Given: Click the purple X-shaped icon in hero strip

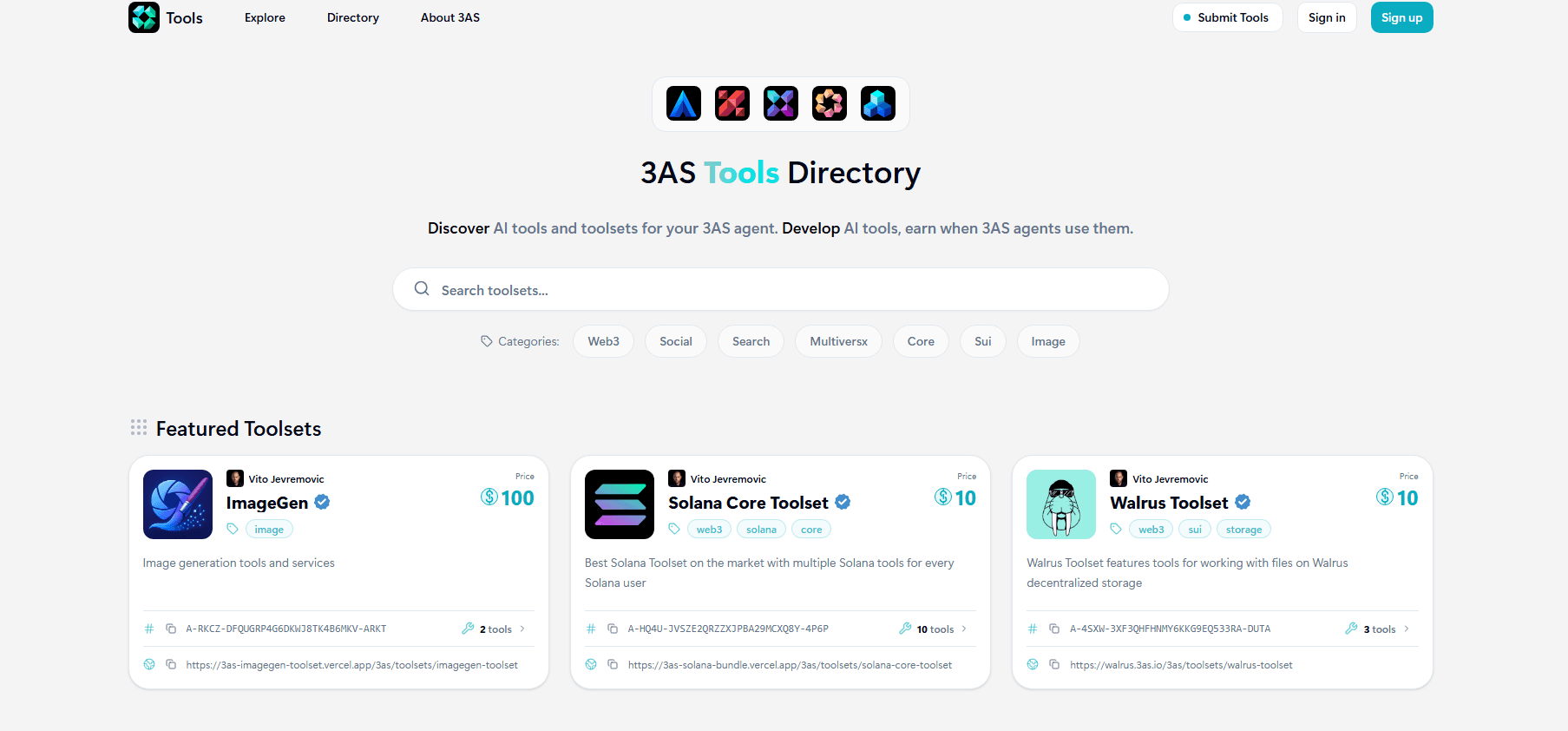Looking at the screenshot, I should (x=781, y=104).
